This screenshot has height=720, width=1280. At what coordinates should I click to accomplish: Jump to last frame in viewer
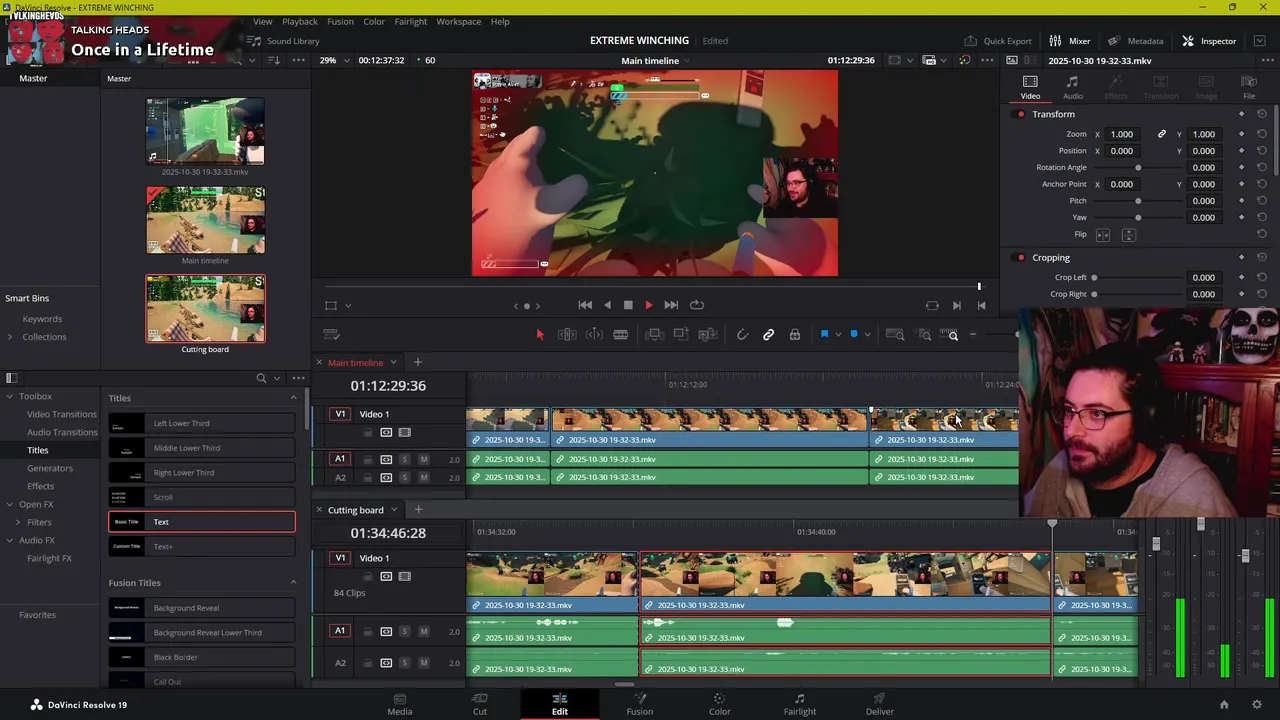coord(671,305)
